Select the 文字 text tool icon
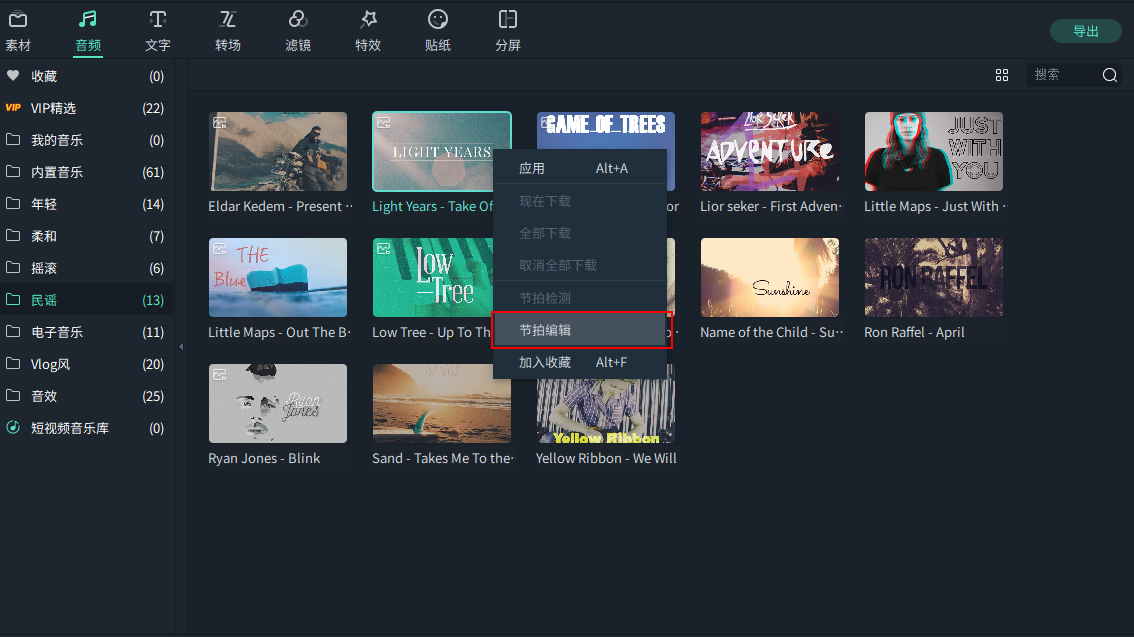1134x637 pixels. tap(158, 20)
